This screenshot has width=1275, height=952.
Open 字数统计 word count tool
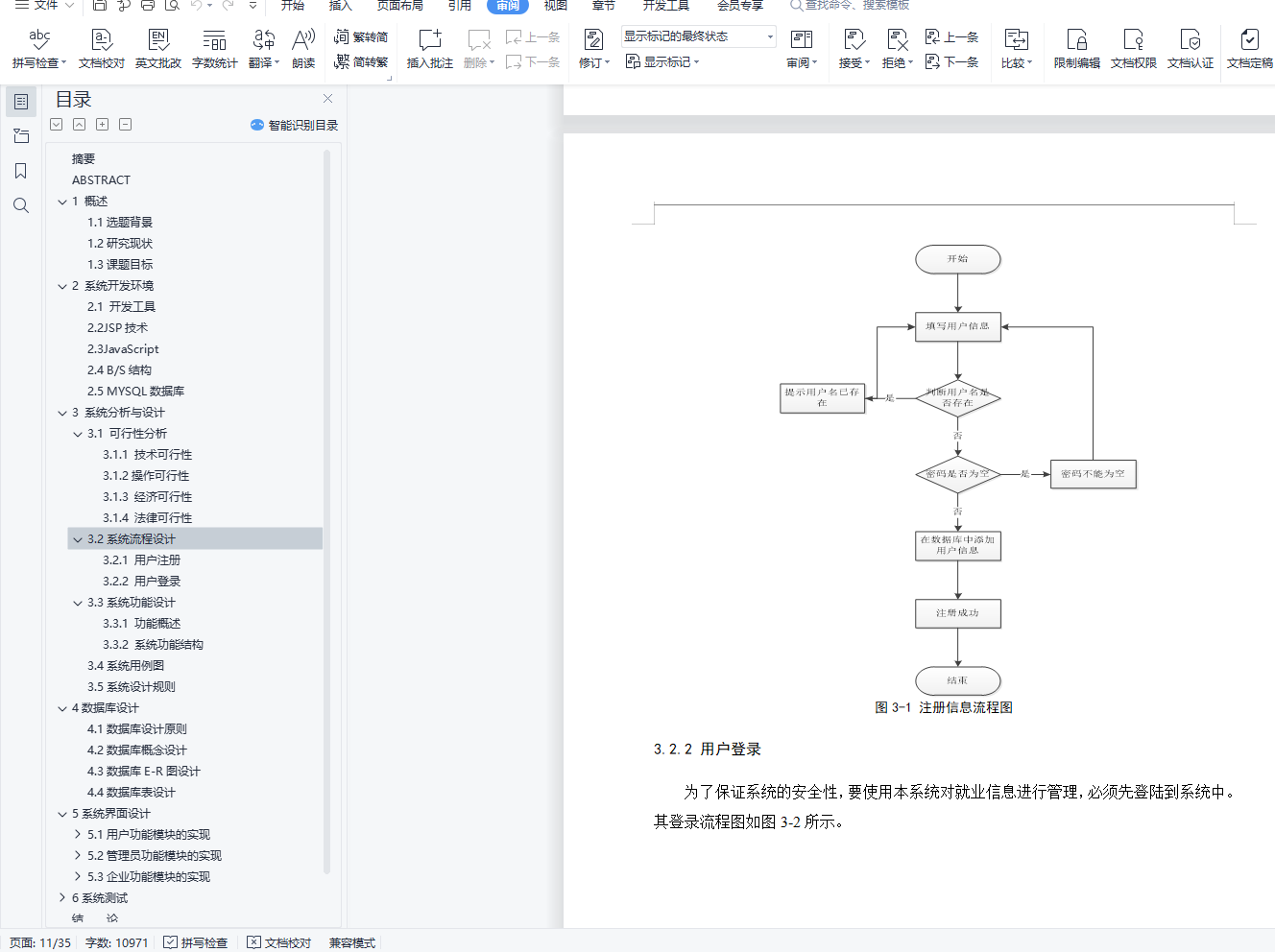[215, 48]
